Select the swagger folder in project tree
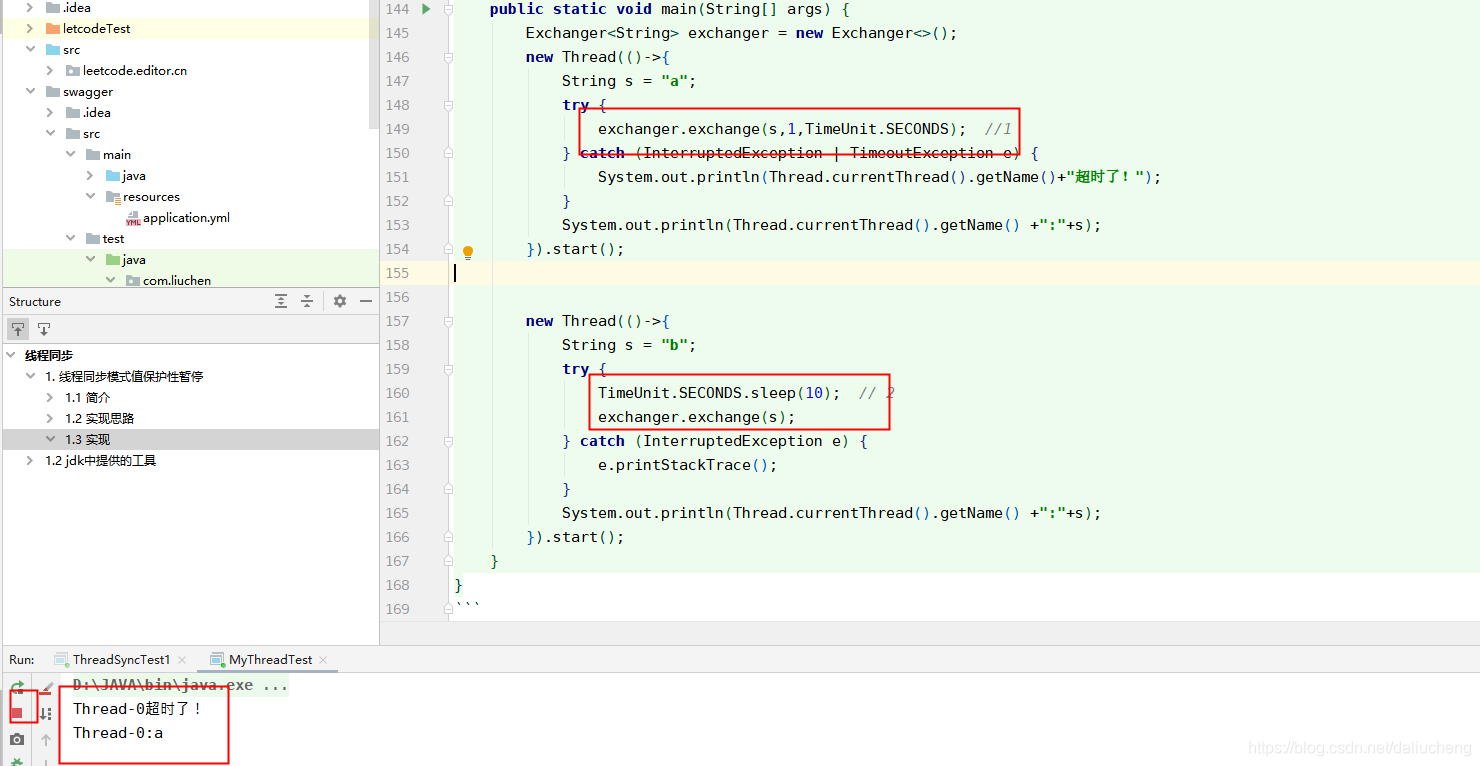The image size is (1480, 766). click(88, 92)
